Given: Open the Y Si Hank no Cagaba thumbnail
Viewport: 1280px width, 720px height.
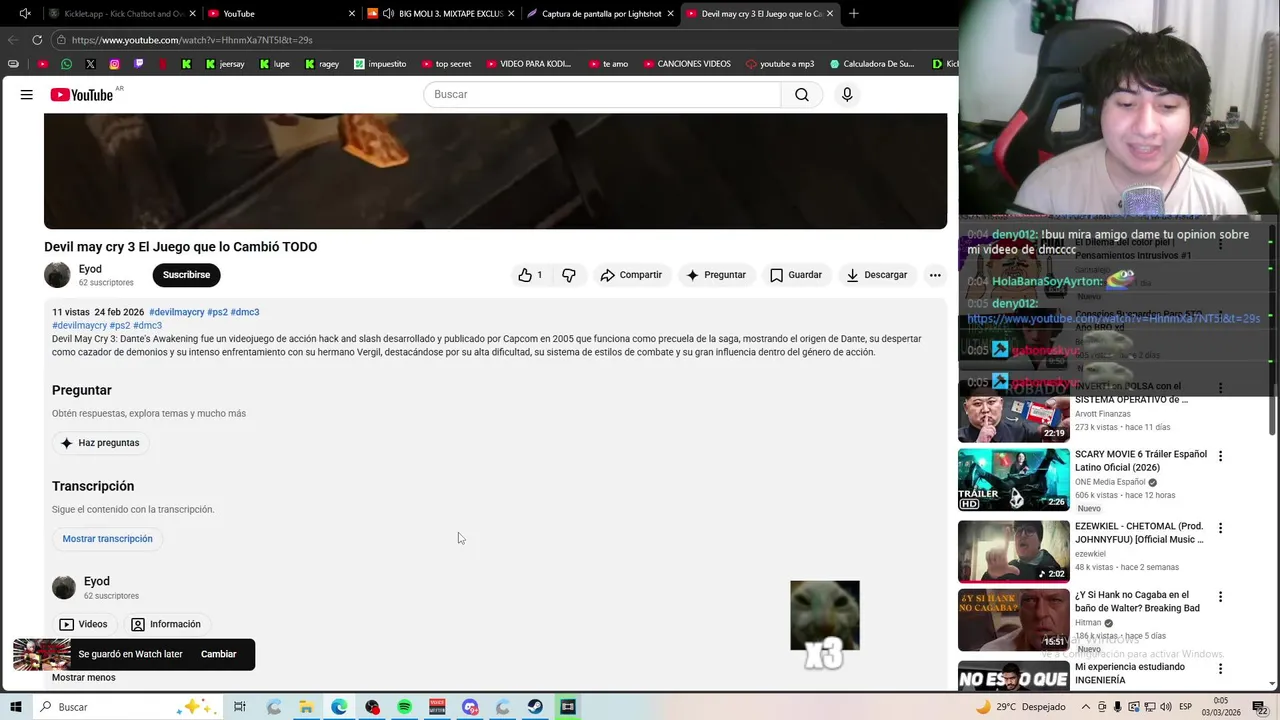Looking at the screenshot, I should click(x=1014, y=620).
